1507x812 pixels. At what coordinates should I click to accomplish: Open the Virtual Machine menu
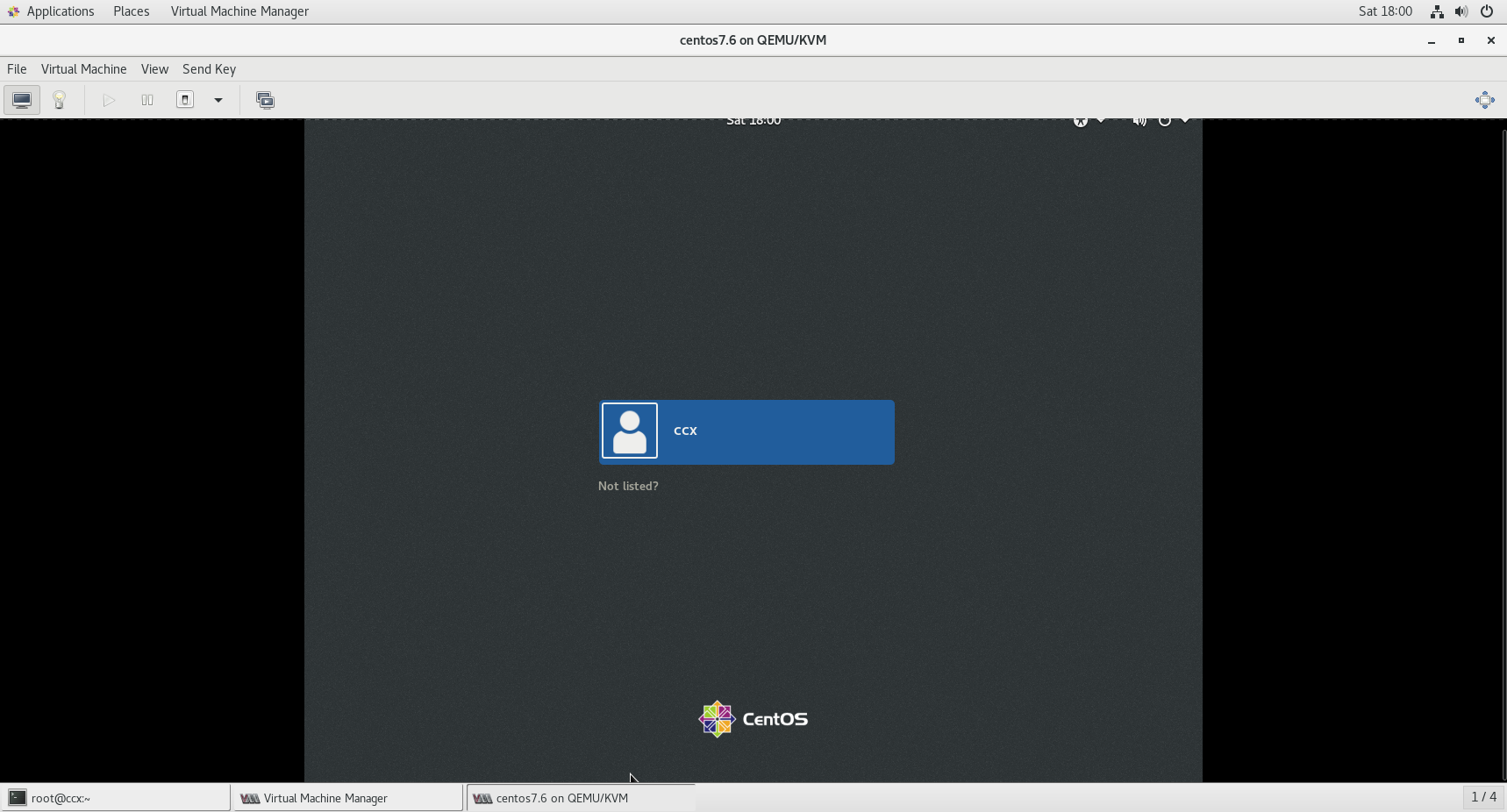84,69
